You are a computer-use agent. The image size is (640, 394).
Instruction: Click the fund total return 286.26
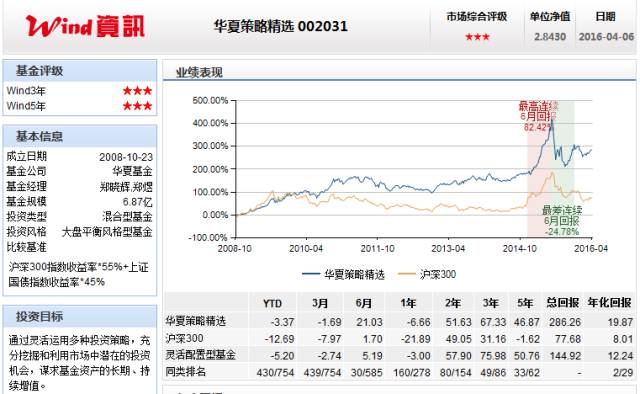coord(565,322)
